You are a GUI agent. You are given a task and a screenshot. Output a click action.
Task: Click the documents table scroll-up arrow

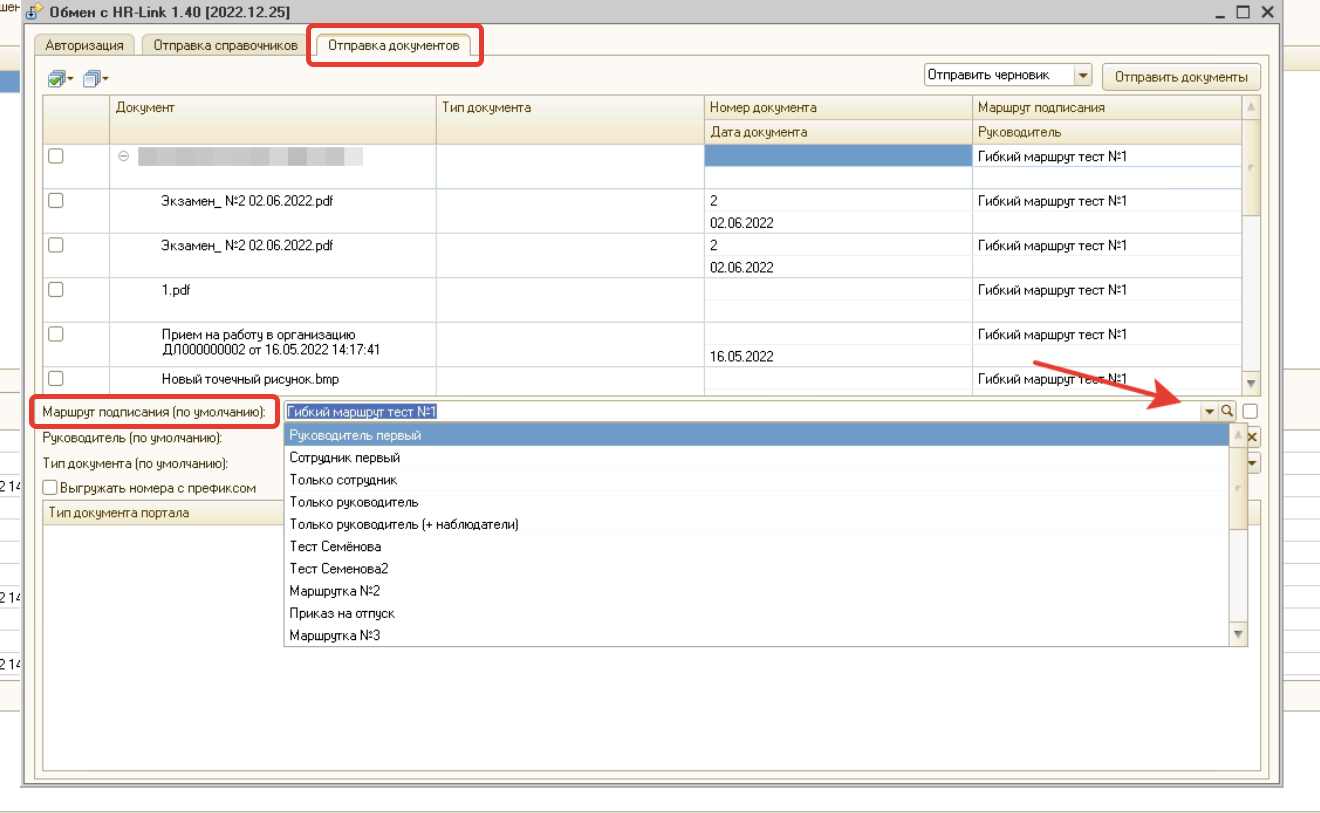click(1250, 105)
